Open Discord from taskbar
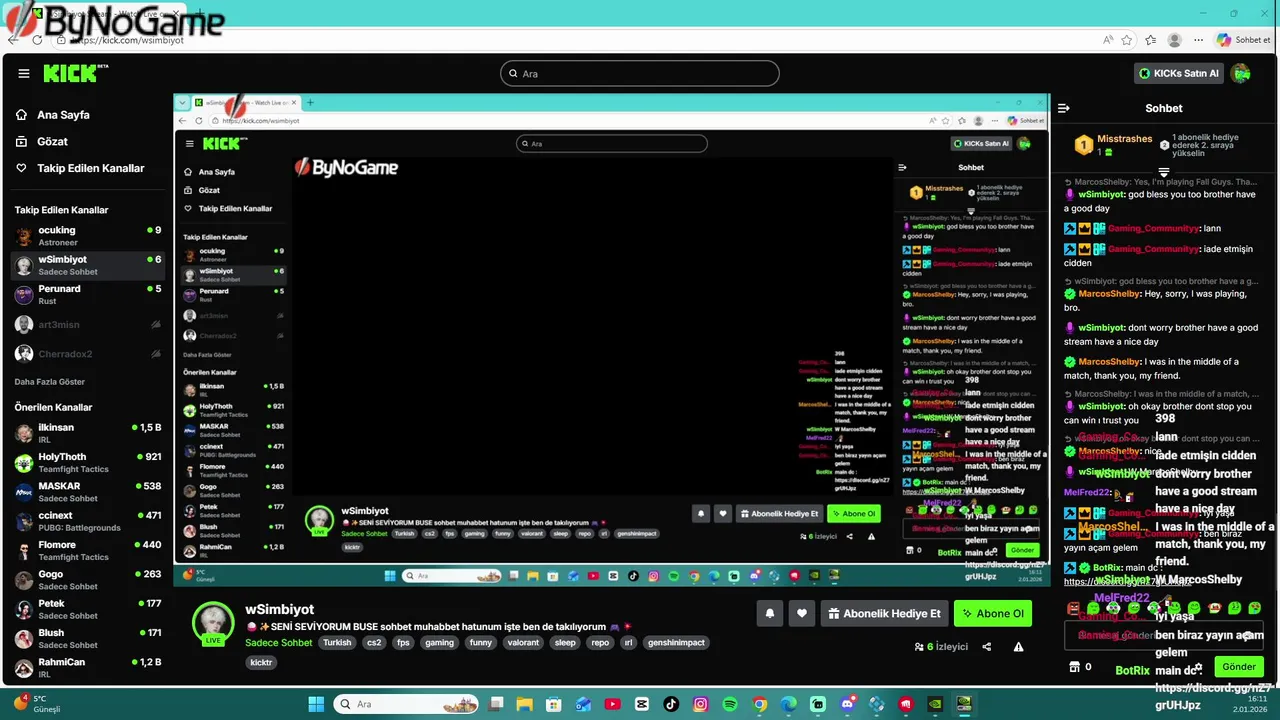The height and width of the screenshot is (720, 1280). point(848,704)
